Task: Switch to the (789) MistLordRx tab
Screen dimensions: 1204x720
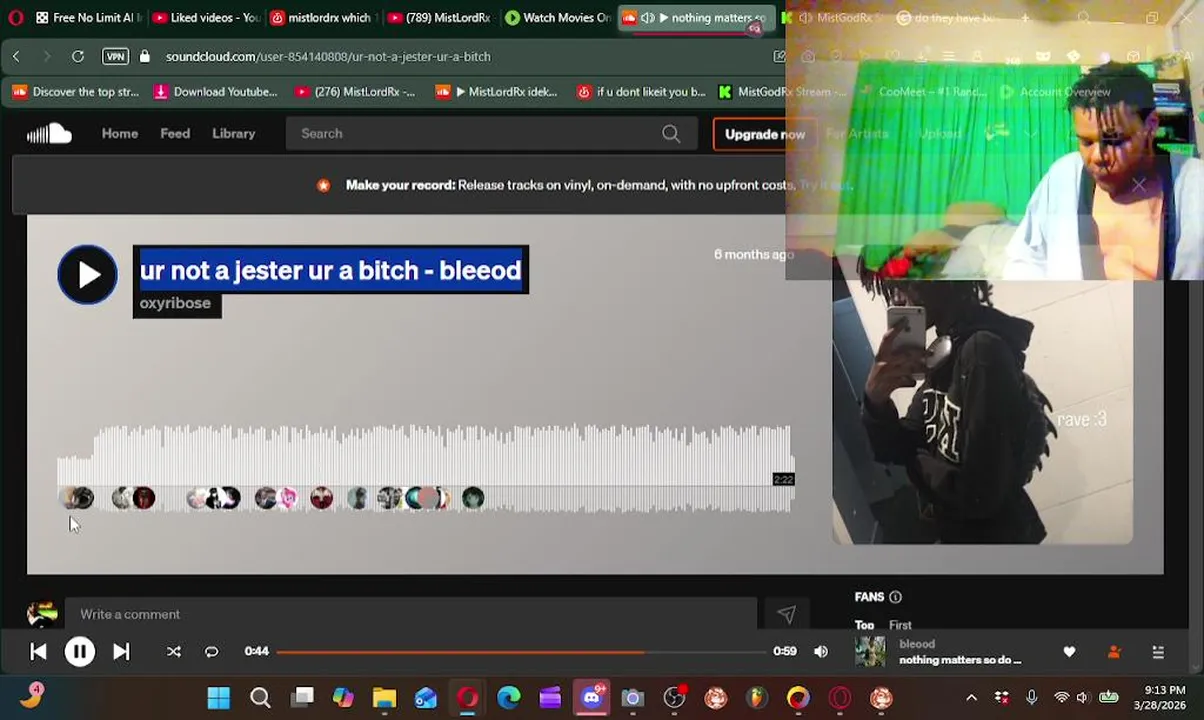Action: [439, 18]
